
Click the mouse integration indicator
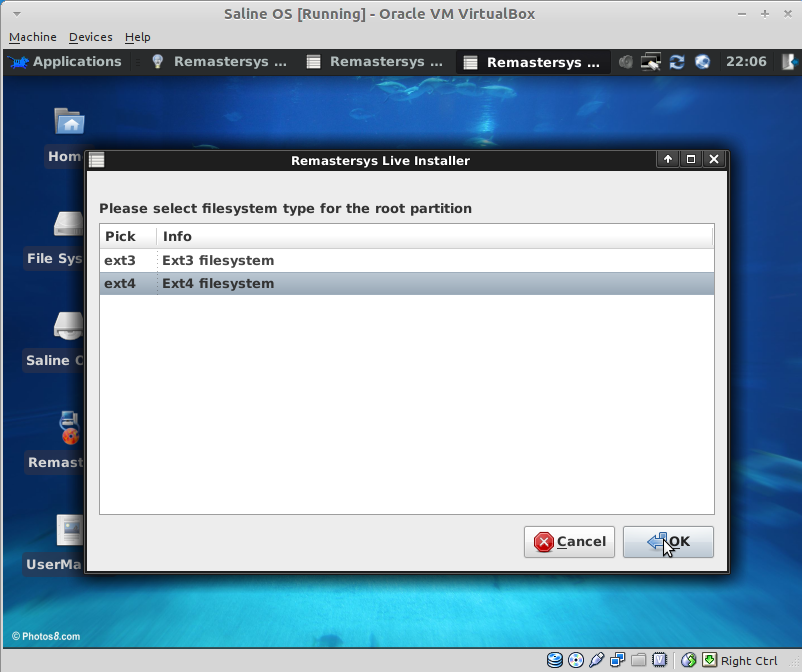[x=688, y=660]
